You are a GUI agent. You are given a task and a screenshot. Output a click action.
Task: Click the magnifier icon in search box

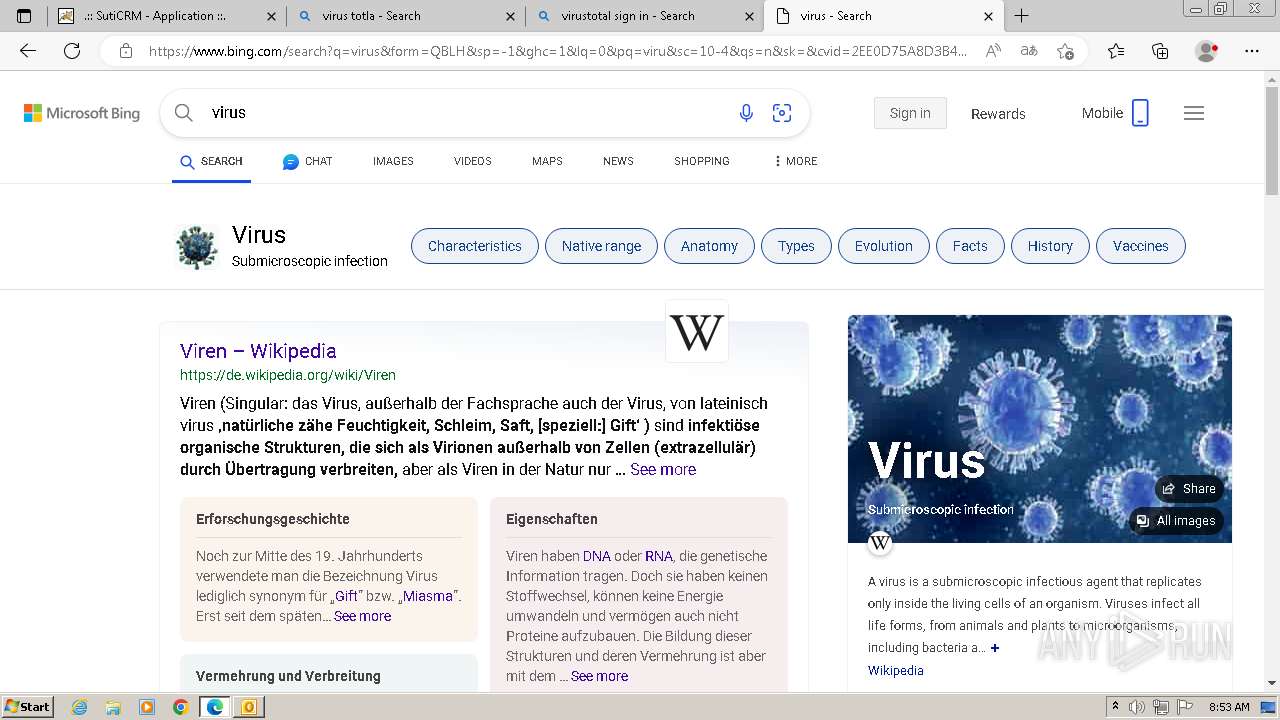[184, 113]
